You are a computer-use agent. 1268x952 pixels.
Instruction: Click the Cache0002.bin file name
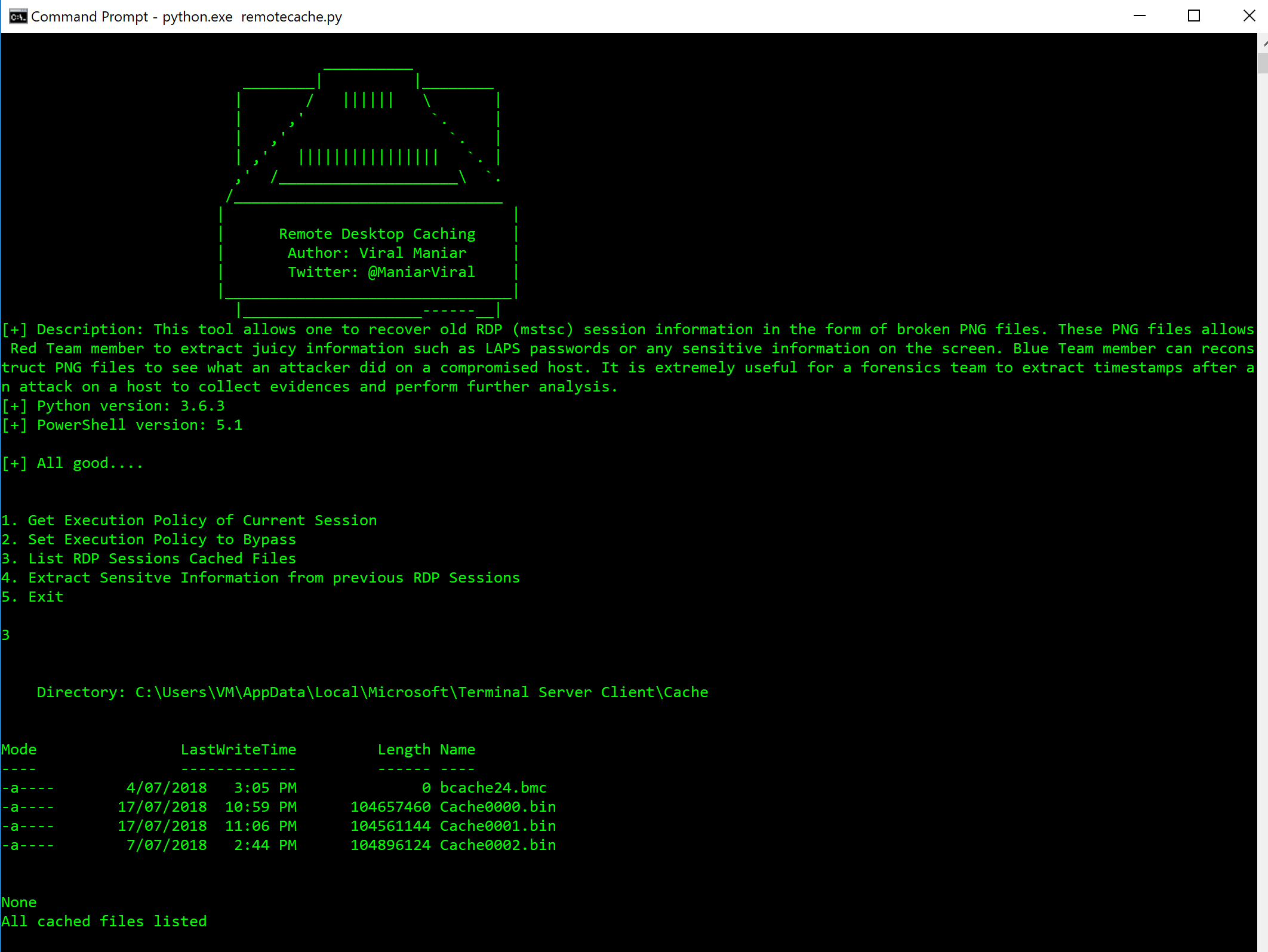(x=498, y=845)
